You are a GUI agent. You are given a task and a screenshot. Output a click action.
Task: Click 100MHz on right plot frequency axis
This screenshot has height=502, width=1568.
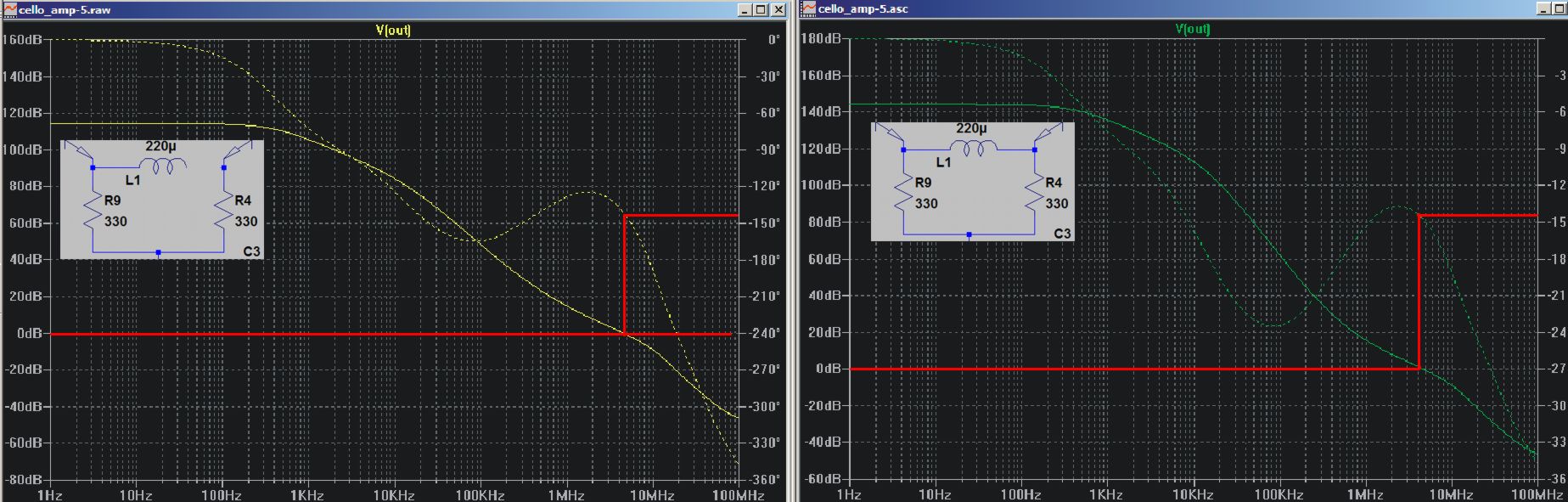click(x=1537, y=494)
